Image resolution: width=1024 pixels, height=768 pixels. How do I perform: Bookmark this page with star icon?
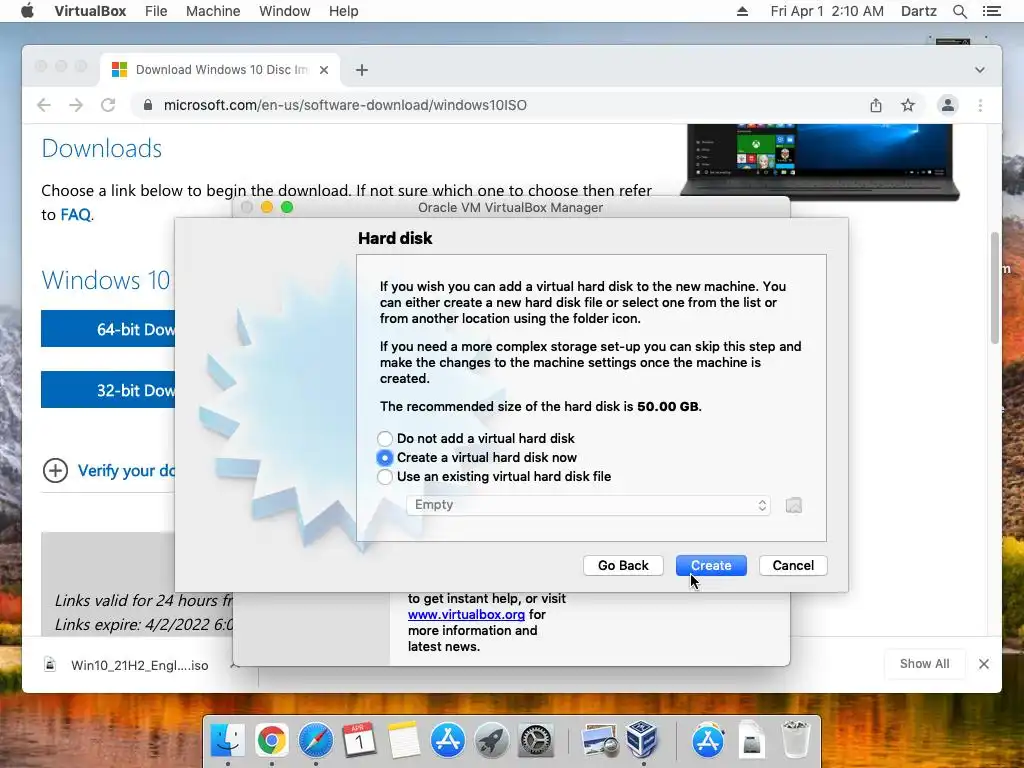pos(908,105)
